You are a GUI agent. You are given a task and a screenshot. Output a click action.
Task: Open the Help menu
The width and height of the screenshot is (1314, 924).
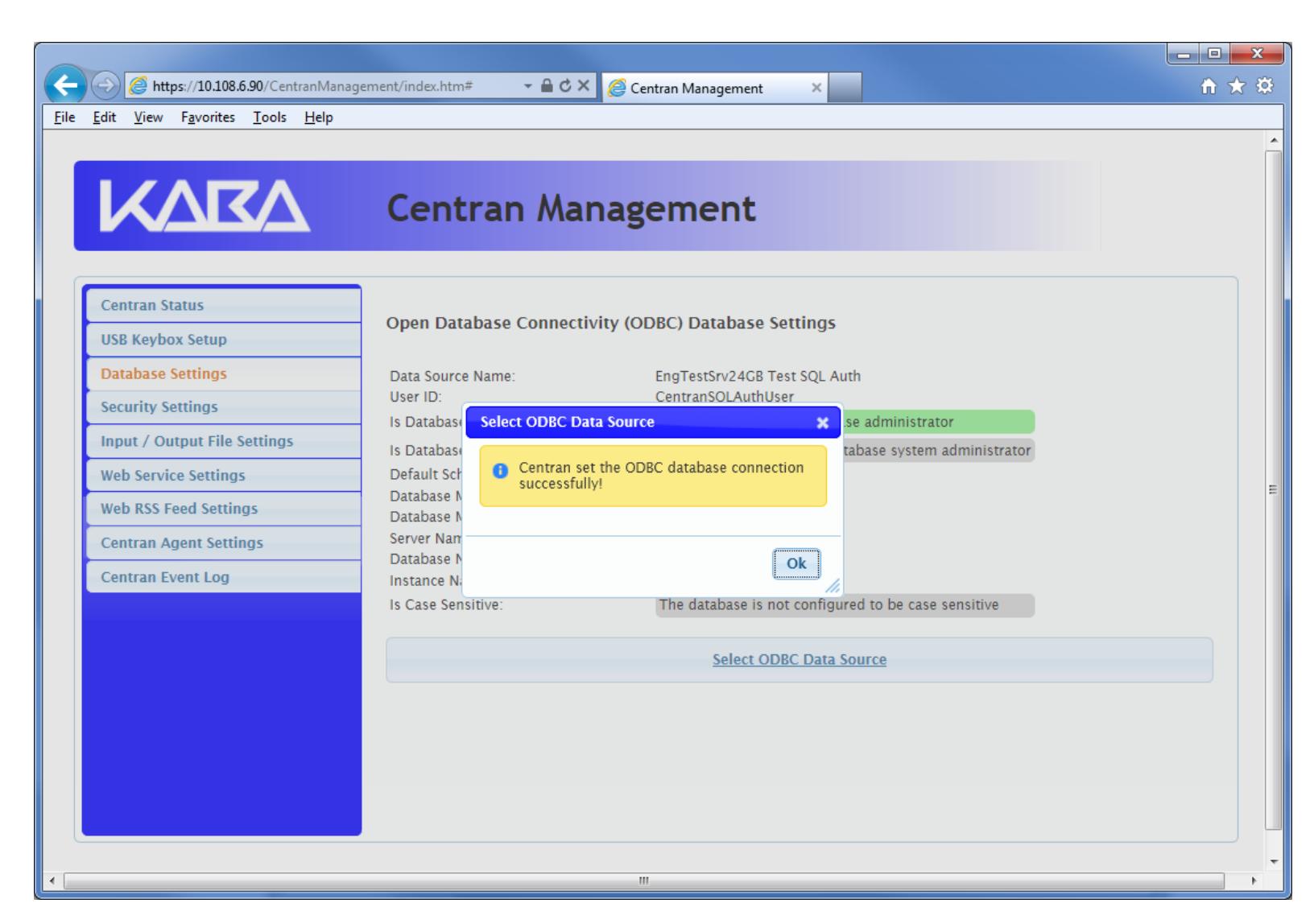319,118
